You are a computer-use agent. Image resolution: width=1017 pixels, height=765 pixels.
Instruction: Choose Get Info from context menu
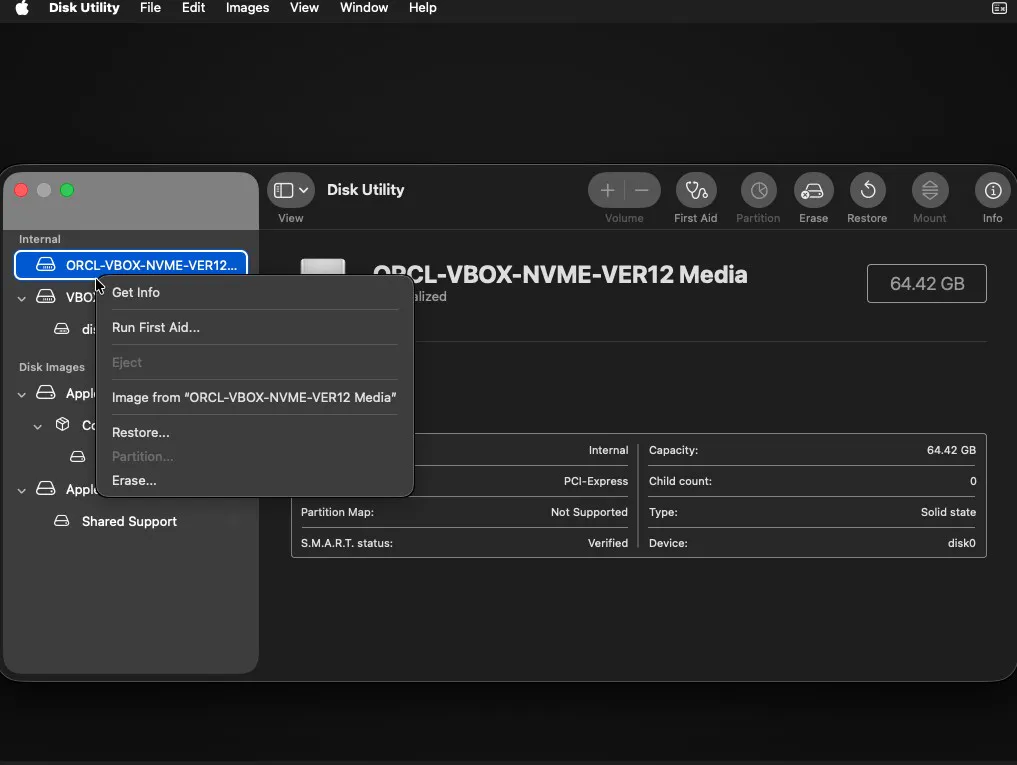pyautogui.click(x=136, y=293)
